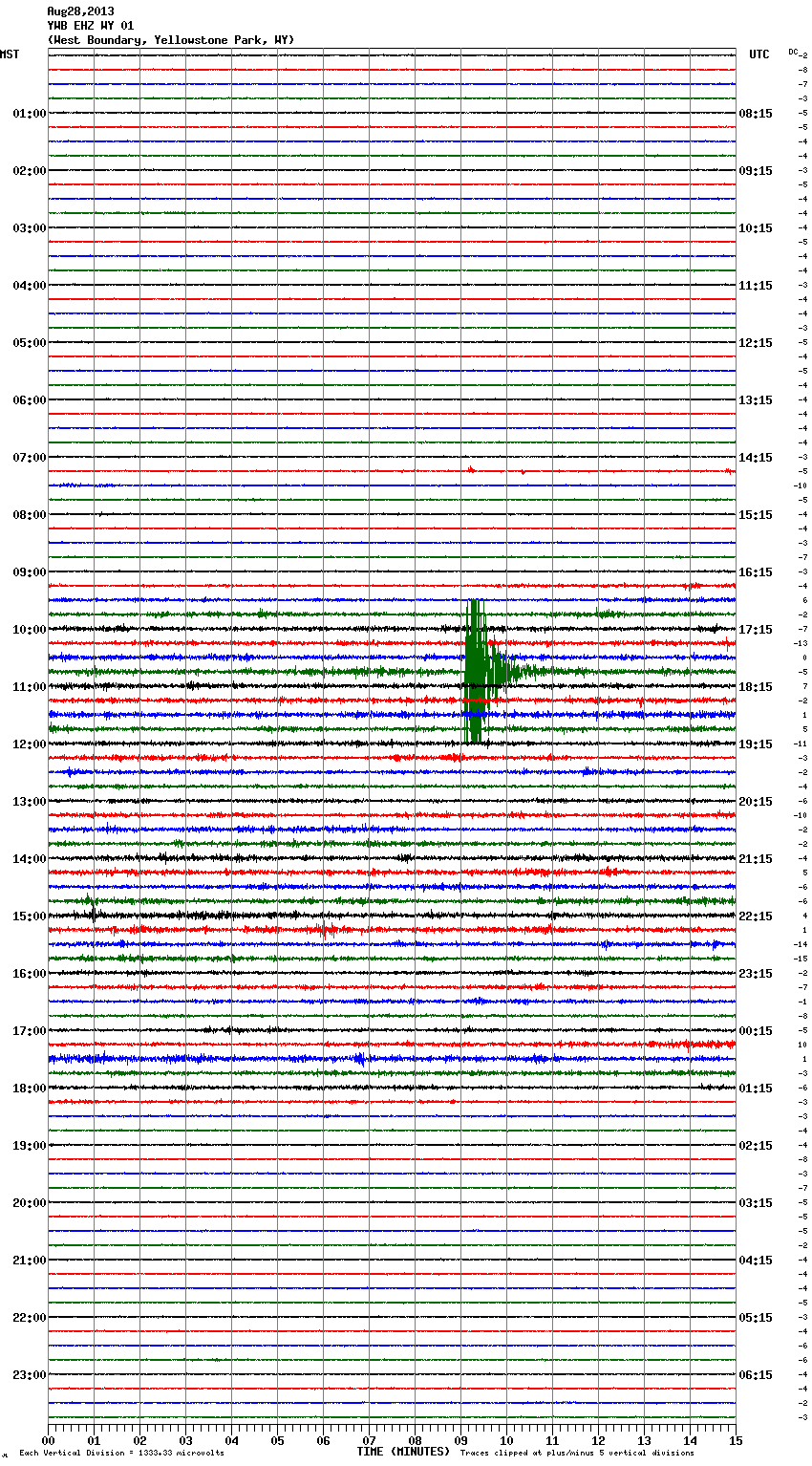
Task: Select the "20:00" MST hour label
Action: coord(30,1203)
